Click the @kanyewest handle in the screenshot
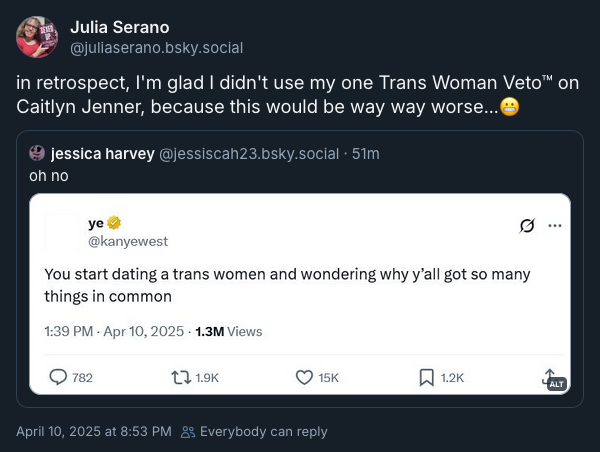The image size is (600, 452). (x=128, y=241)
